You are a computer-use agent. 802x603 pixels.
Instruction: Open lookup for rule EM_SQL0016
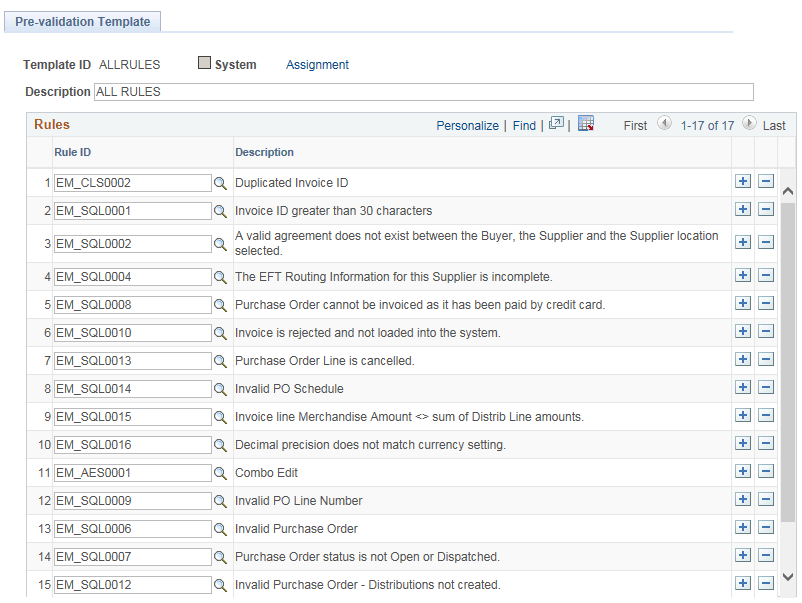tap(220, 445)
